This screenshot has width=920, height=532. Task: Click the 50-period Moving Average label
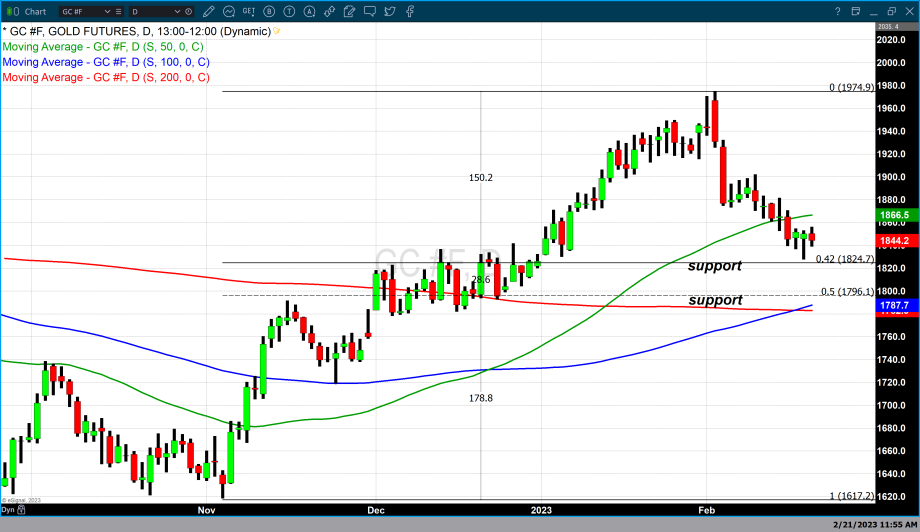tap(105, 46)
